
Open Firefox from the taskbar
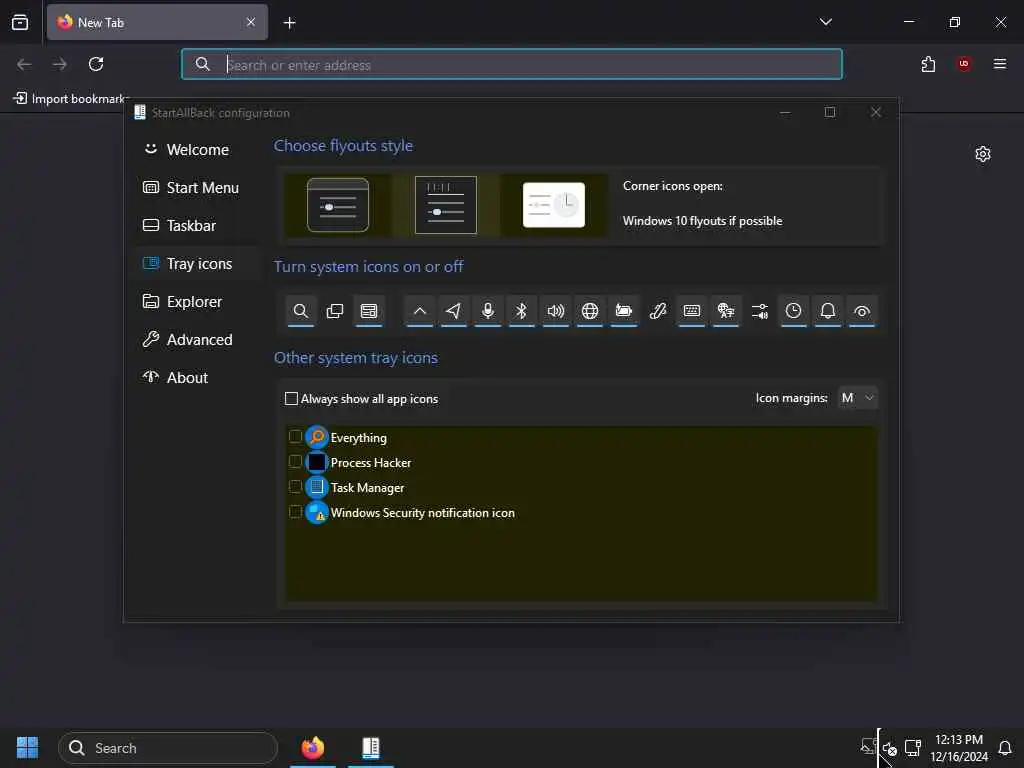313,748
